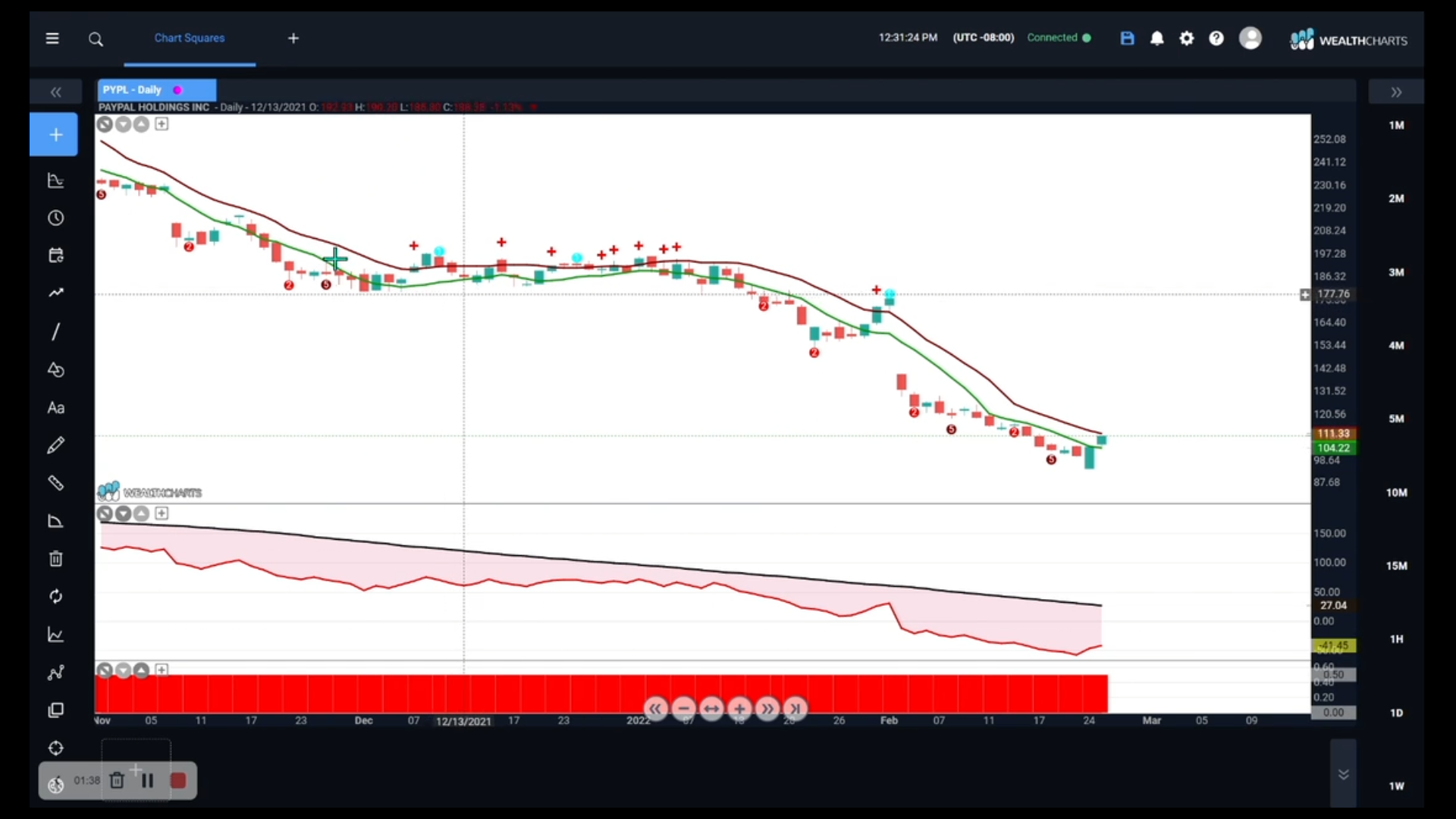Maximize the price pane plus box
Viewport: 1456px width, 819px height.
[x=162, y=124]
